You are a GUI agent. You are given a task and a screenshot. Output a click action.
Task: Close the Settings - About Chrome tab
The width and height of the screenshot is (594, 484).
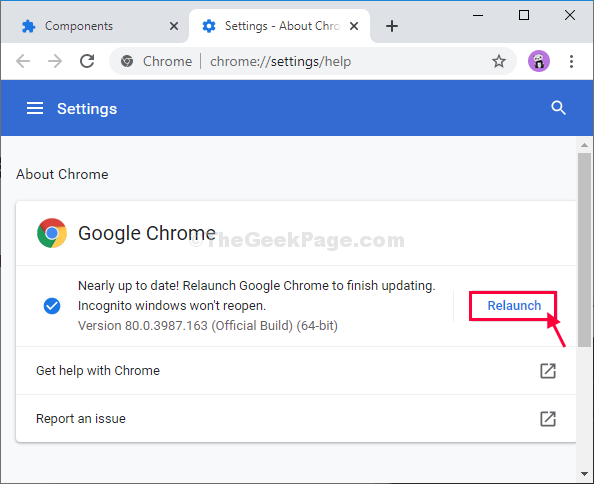(x=354, y=26)
